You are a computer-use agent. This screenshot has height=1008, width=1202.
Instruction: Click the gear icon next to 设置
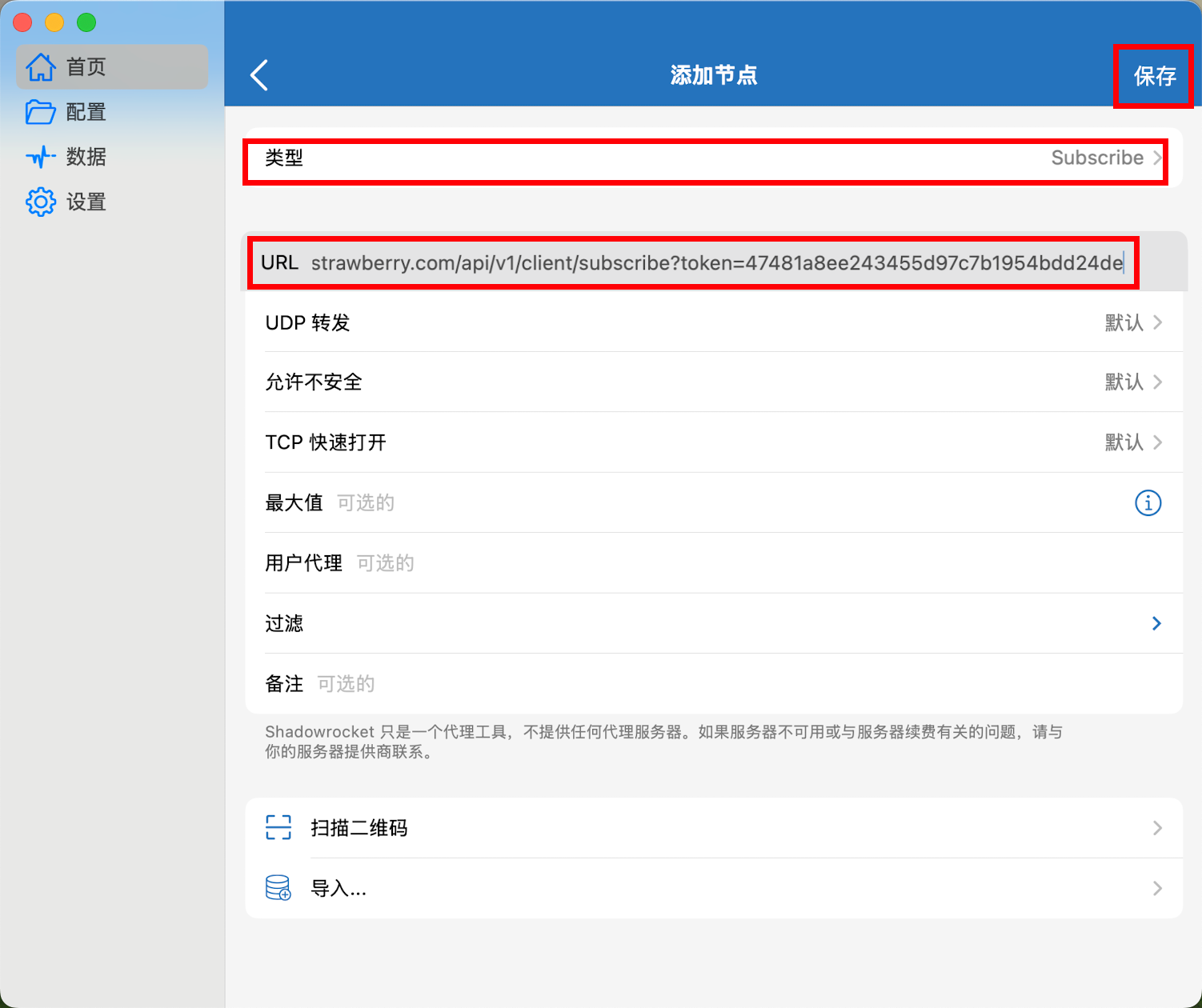click(41, 202)
